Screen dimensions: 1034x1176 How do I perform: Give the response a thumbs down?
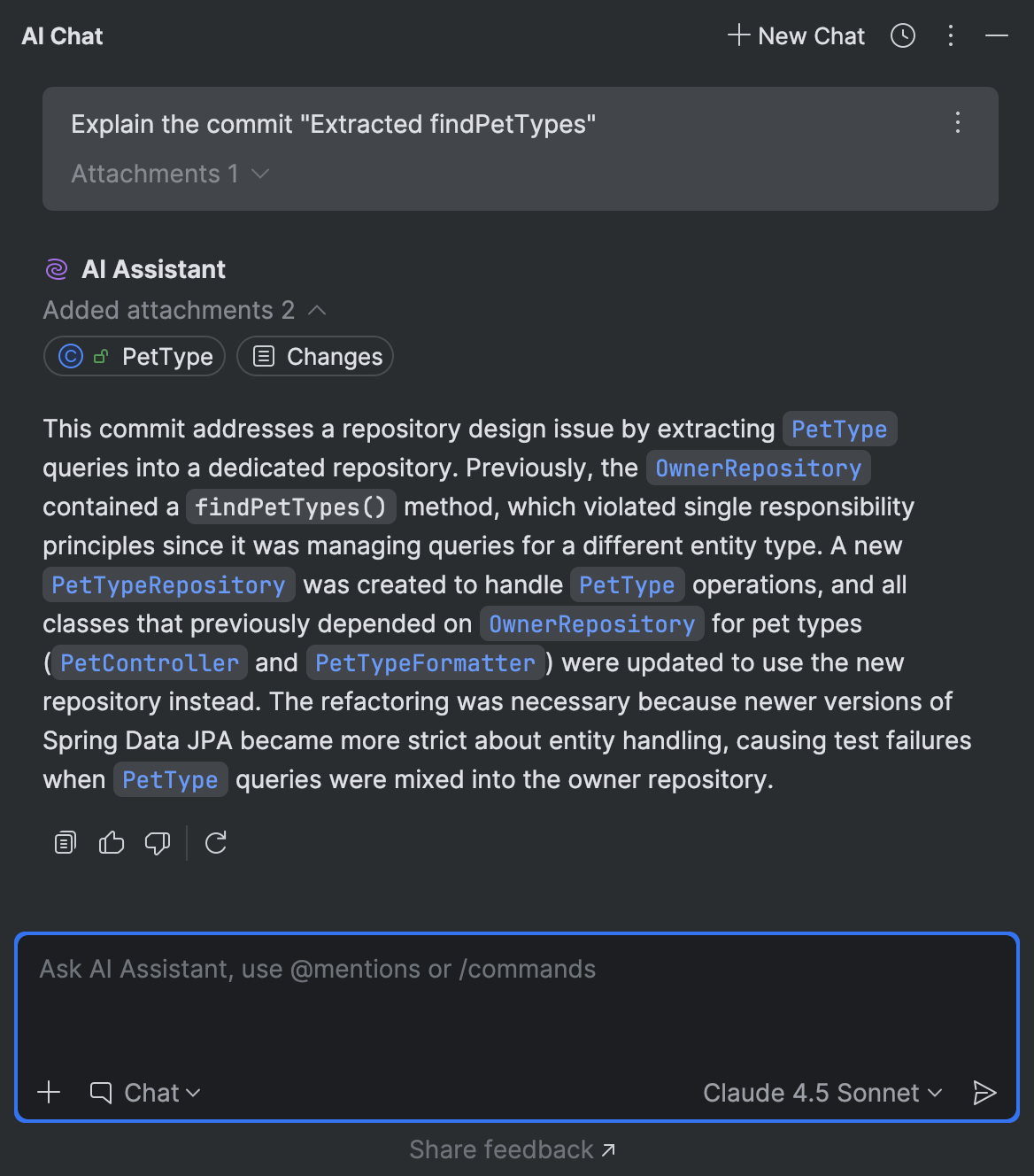click(157, 843)
